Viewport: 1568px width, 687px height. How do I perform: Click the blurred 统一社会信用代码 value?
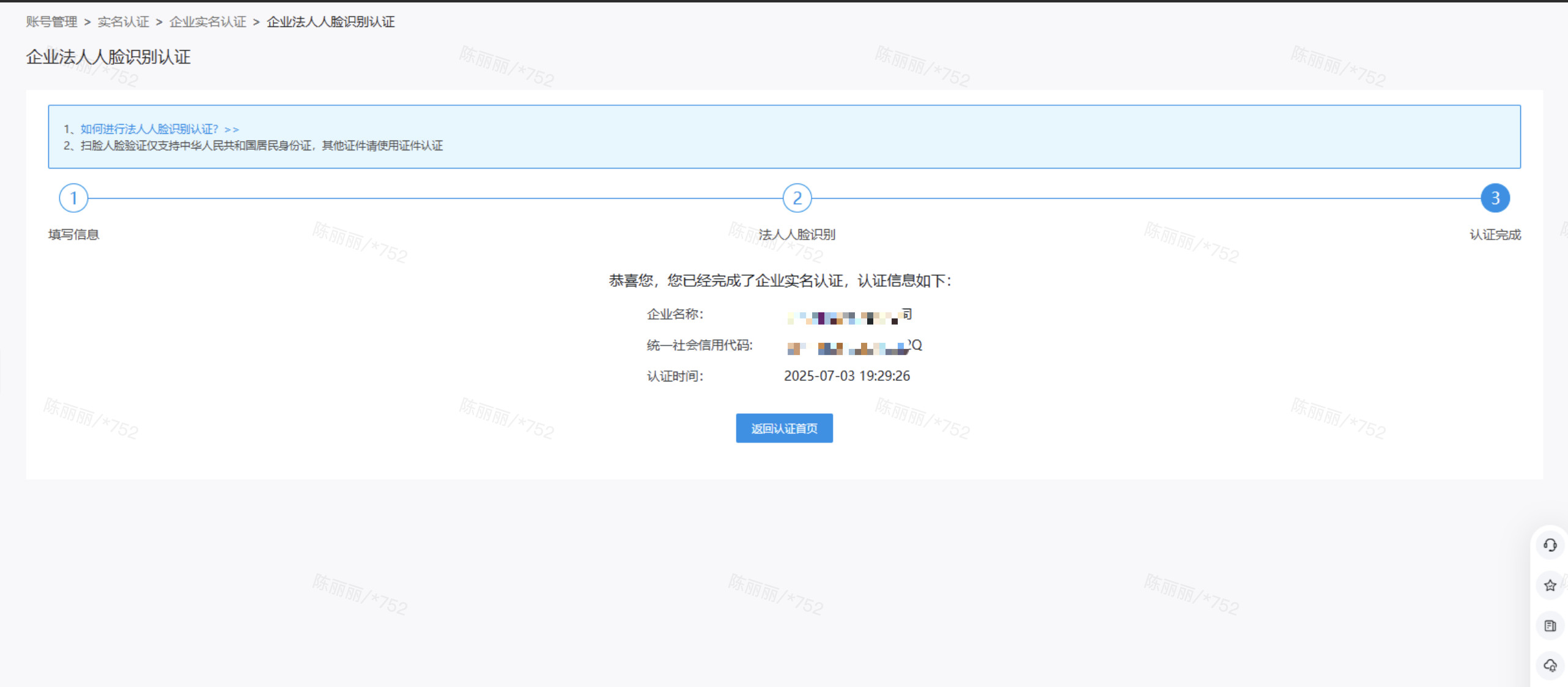tap(854, 347)
